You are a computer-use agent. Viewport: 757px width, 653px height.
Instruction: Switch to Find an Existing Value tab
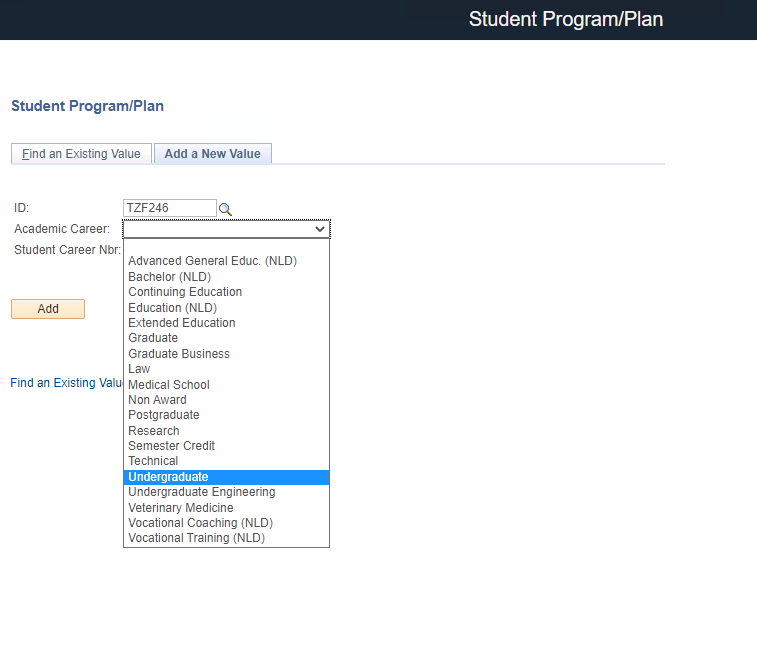81,153
